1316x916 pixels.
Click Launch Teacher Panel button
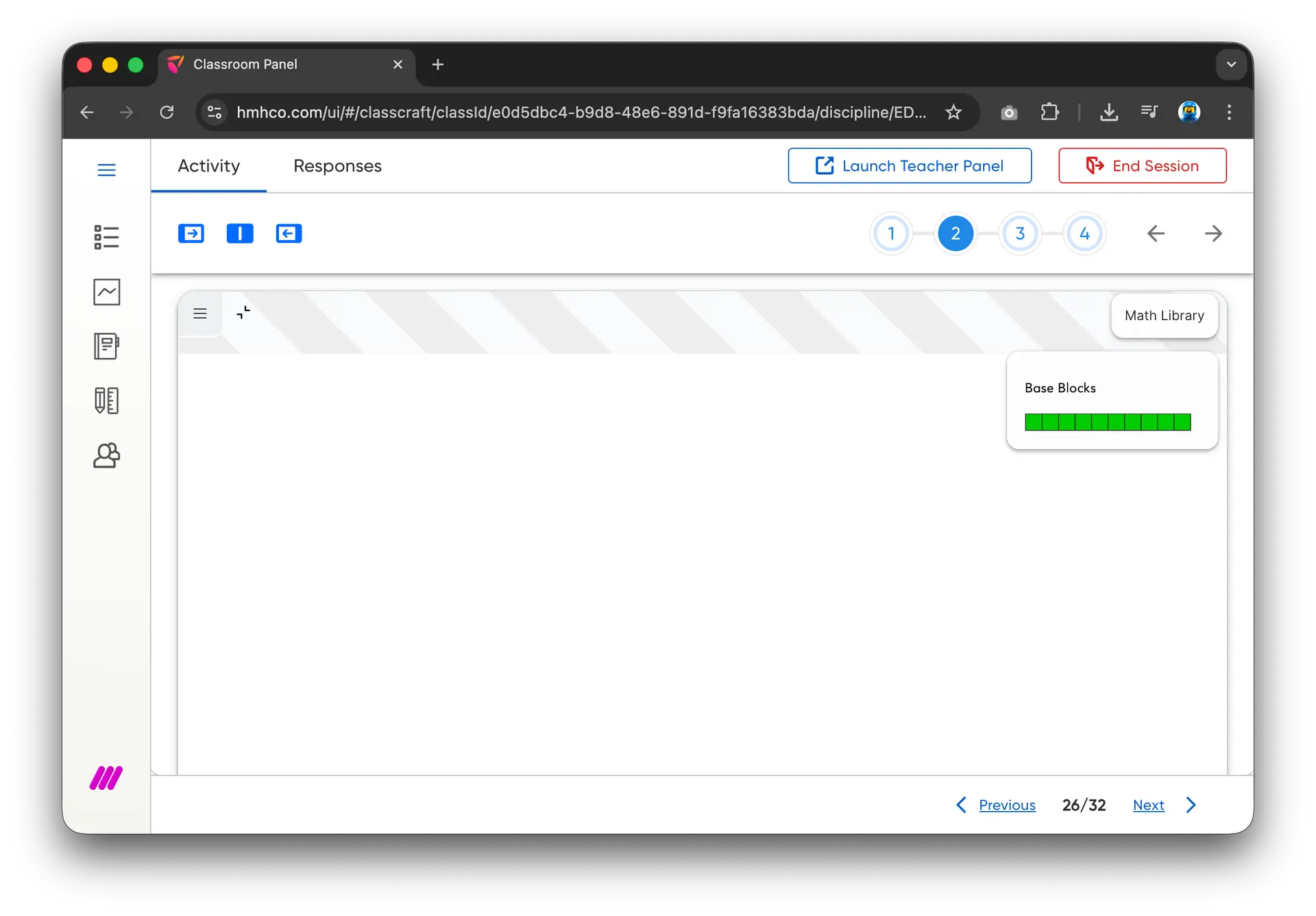coord(910,166)
